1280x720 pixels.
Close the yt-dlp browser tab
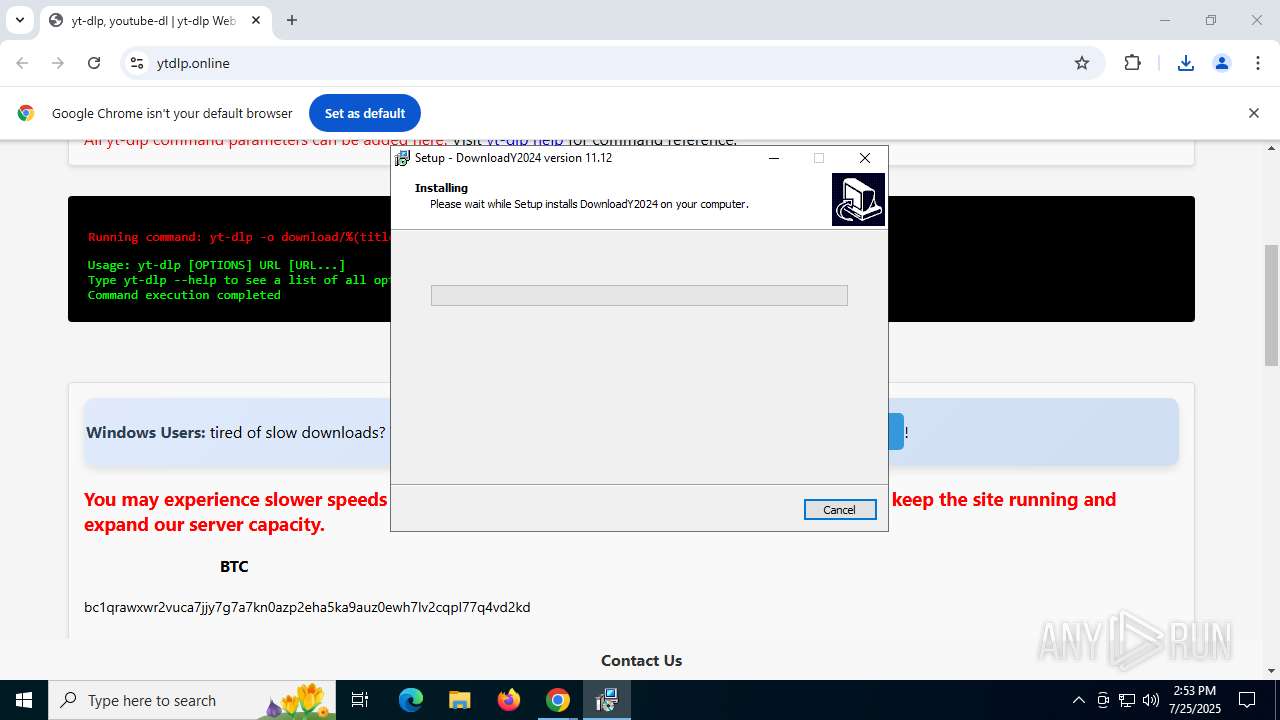(256, 20)
